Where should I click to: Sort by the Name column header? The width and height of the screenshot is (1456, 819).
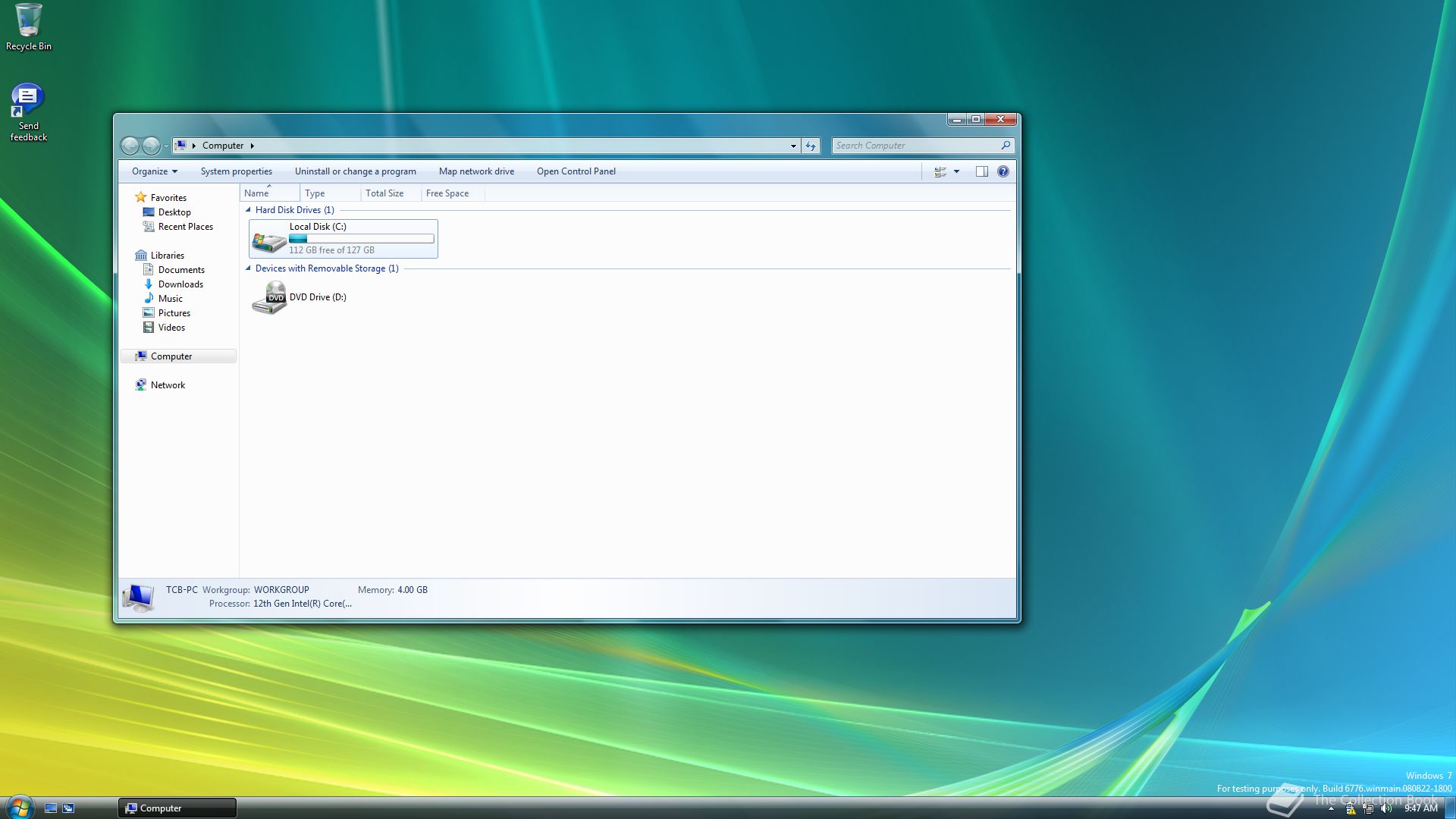[270, 193]
